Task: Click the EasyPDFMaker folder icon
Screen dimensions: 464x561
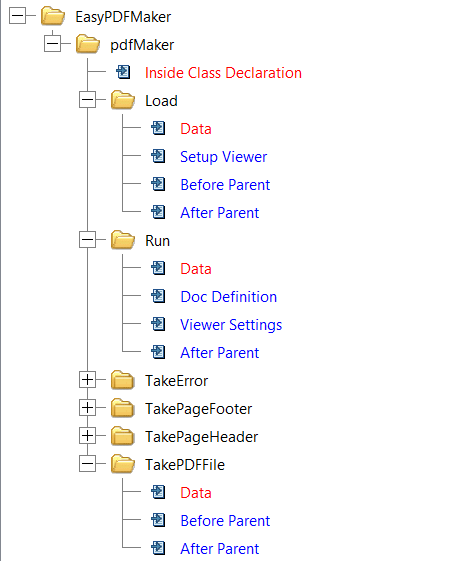Action: [53, 16]
